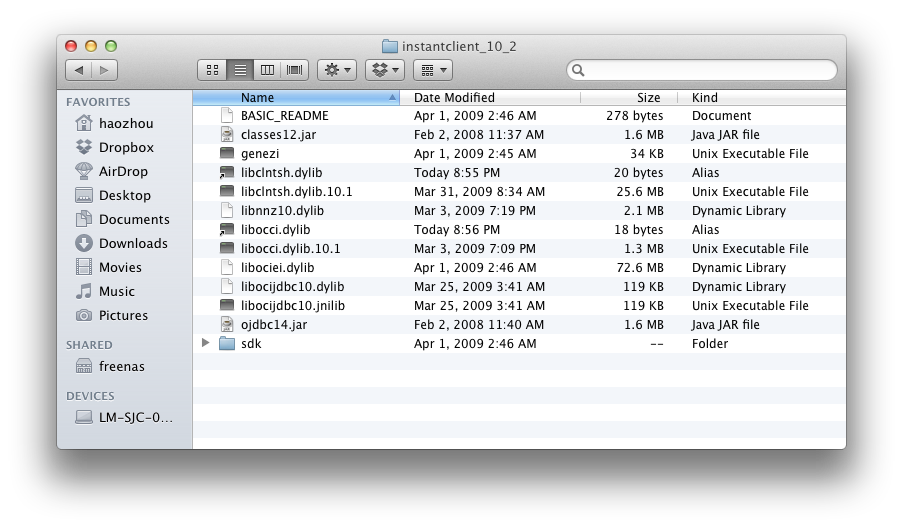
Task: Go back with the left arrow button
Action: coord(79,70)
